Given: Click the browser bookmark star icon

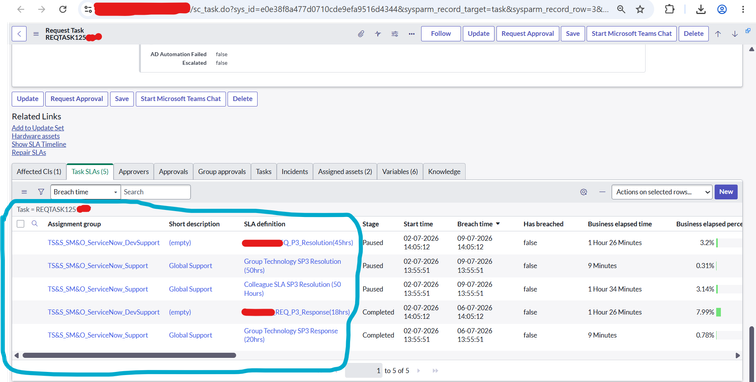Looking at the screenshot, I should (640, 9).
